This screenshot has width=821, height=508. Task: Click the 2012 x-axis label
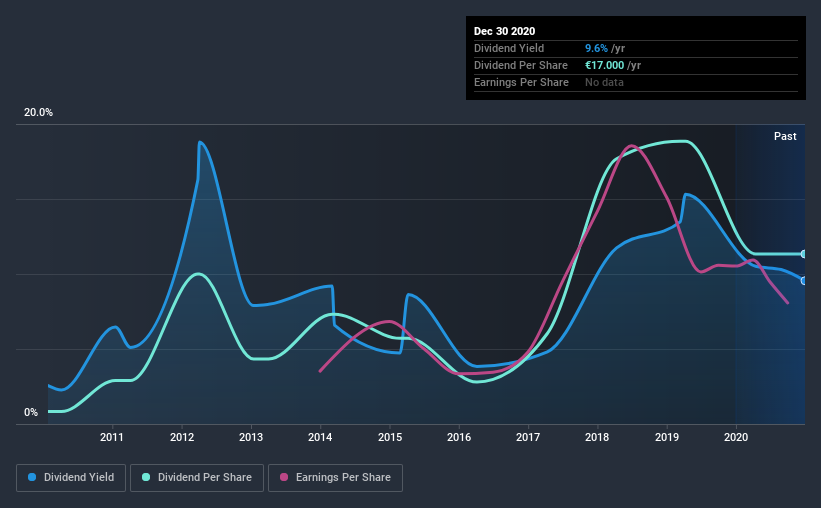(x=182, y=437)
